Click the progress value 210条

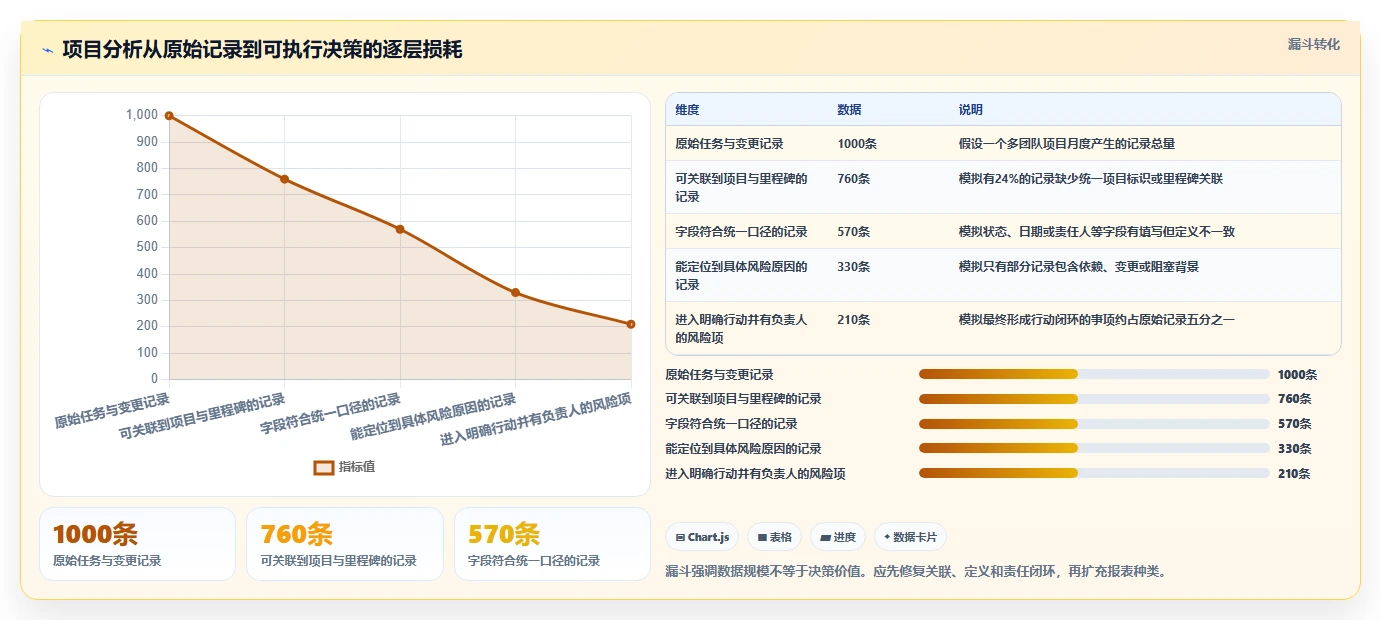(1294, 474)
